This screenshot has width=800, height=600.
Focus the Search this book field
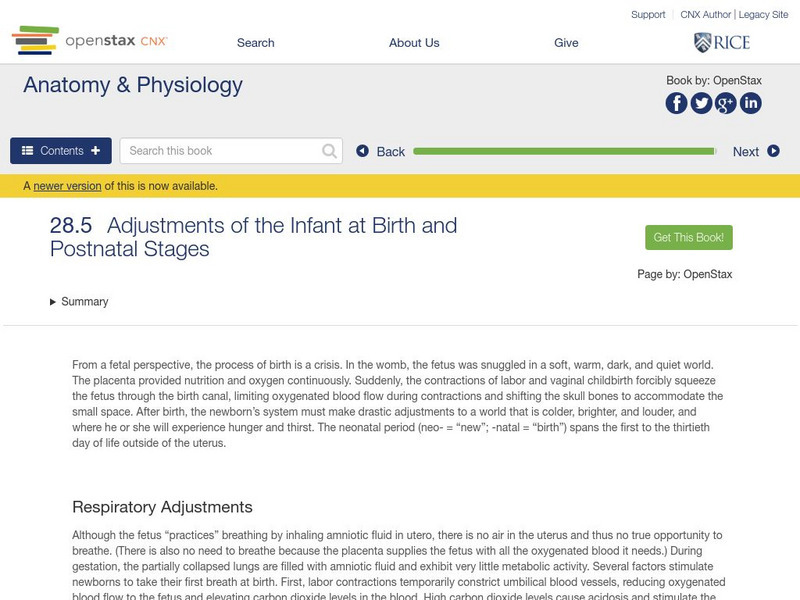coord(222,151)
